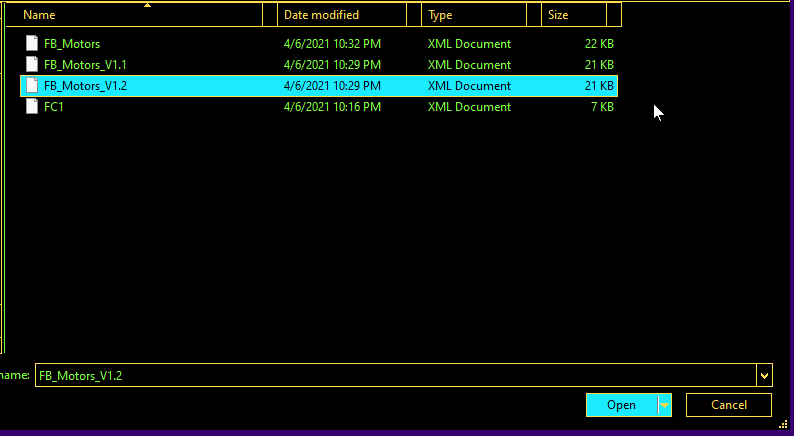
Task: Click the 21 KB size of FB_Motors_V1.1
Action: tap(599, 65)
